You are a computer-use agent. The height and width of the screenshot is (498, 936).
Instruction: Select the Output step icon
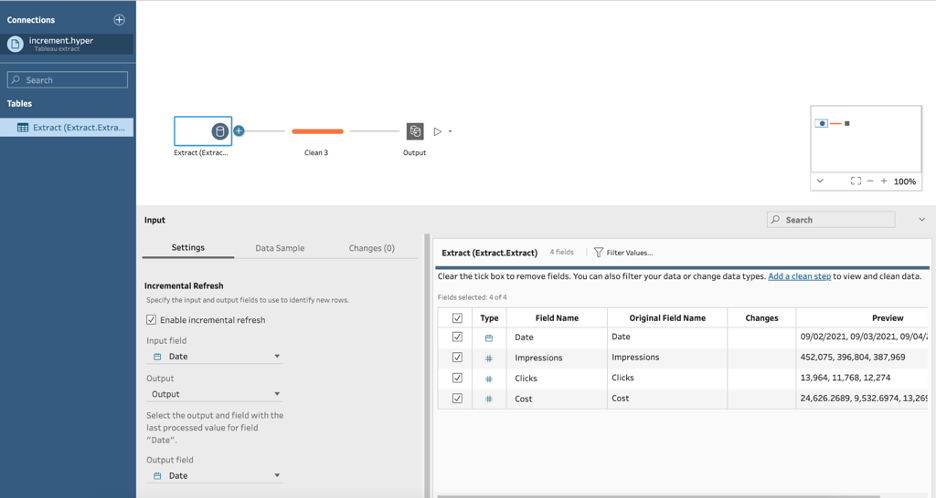415,131
